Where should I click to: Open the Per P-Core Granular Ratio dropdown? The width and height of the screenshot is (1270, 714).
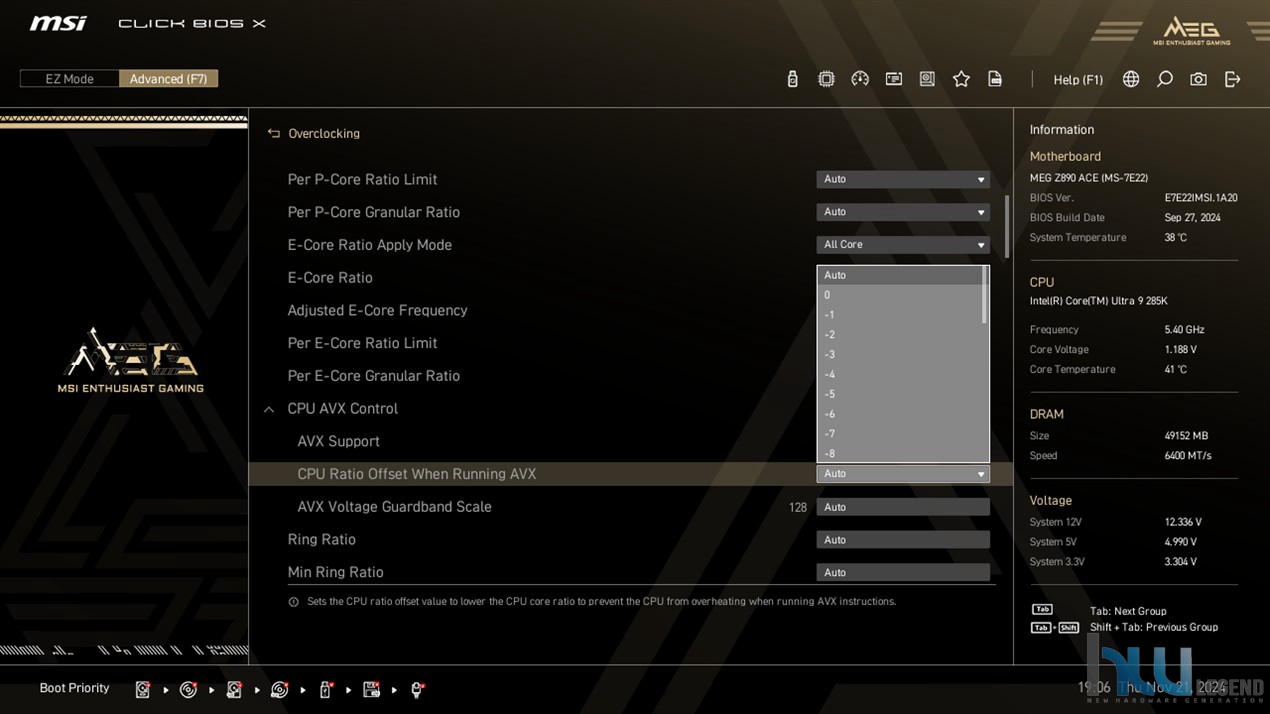coord(903,212)
